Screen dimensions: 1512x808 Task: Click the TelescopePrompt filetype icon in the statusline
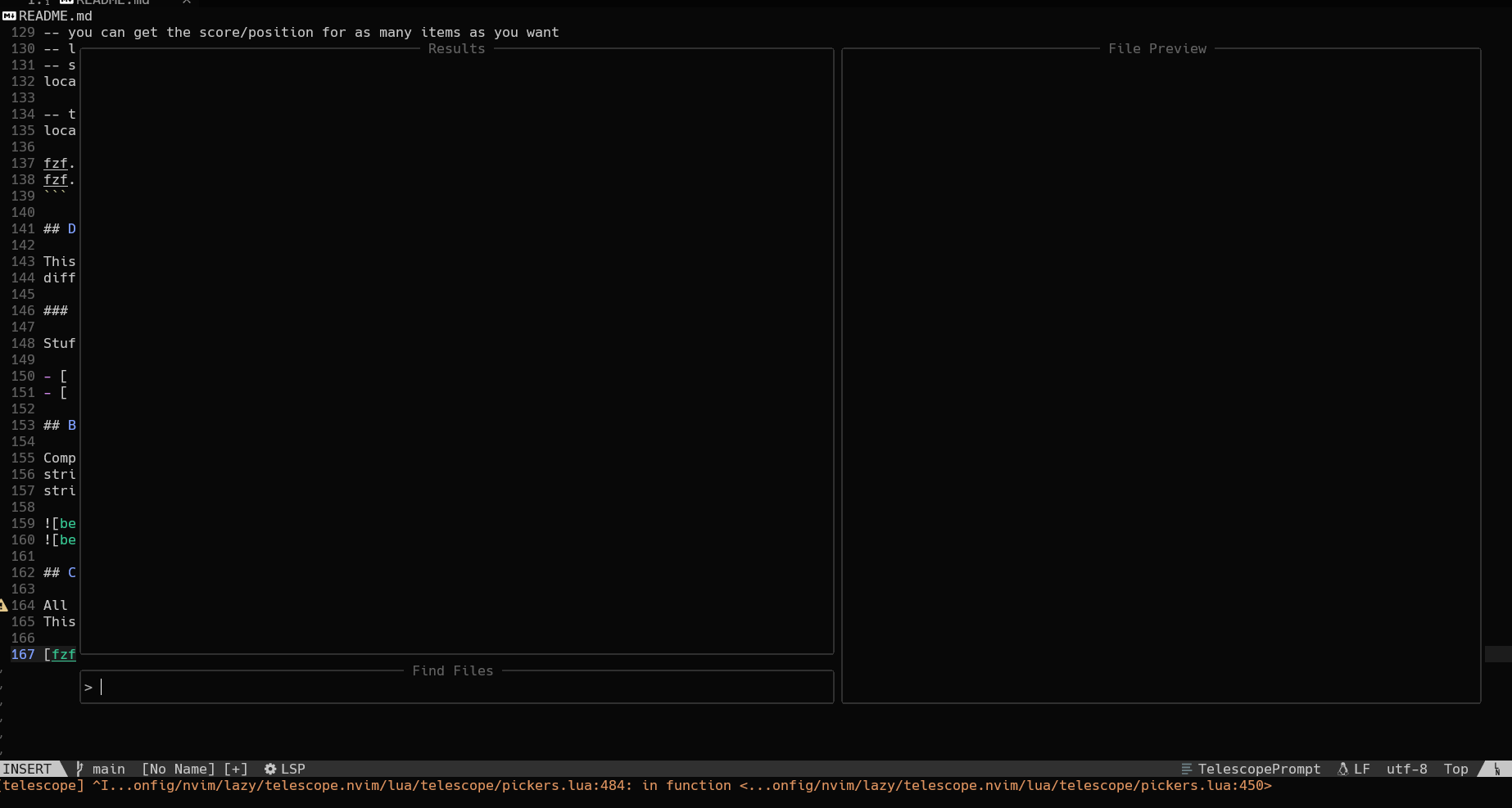(x=1187, y=770)
